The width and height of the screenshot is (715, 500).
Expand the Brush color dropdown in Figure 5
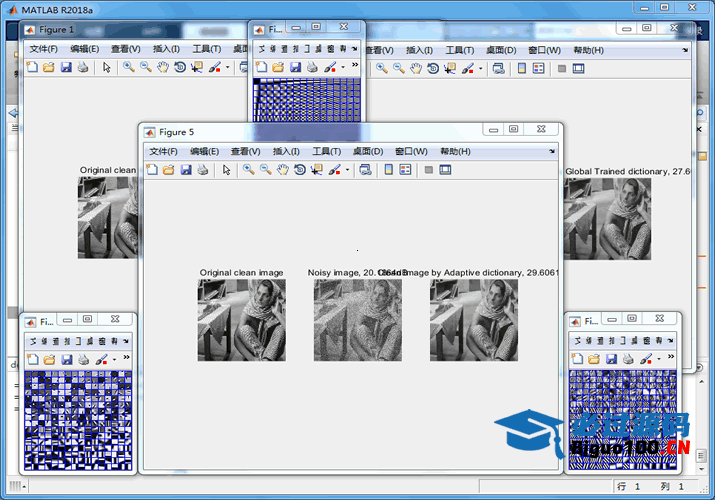pos(348,170)
